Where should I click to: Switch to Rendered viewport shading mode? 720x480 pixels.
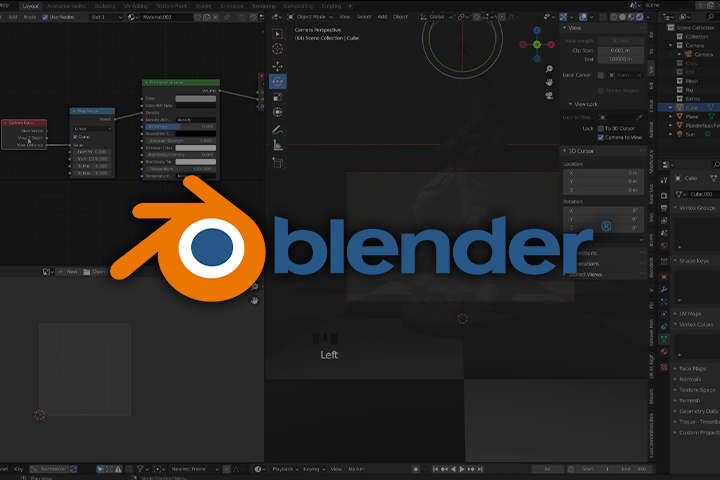click(639, 17)
